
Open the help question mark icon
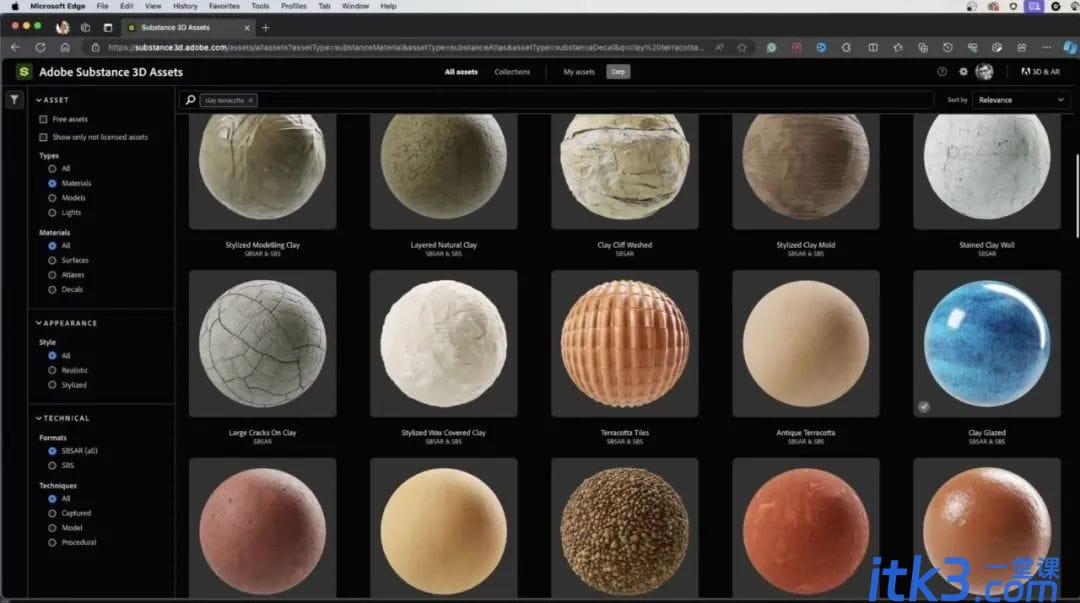tap(942, 72)
